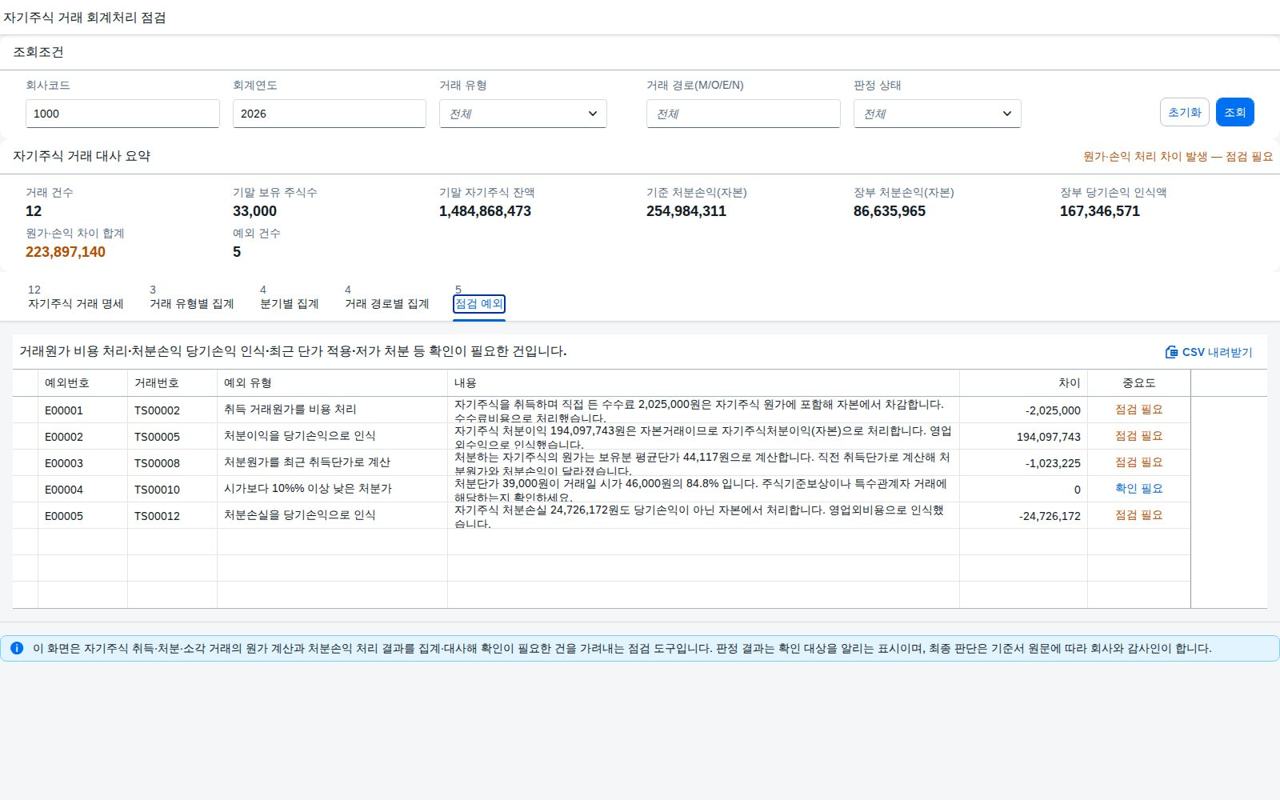
Task: Select row selector for exception E00001
Action: [x=25, y=410]
